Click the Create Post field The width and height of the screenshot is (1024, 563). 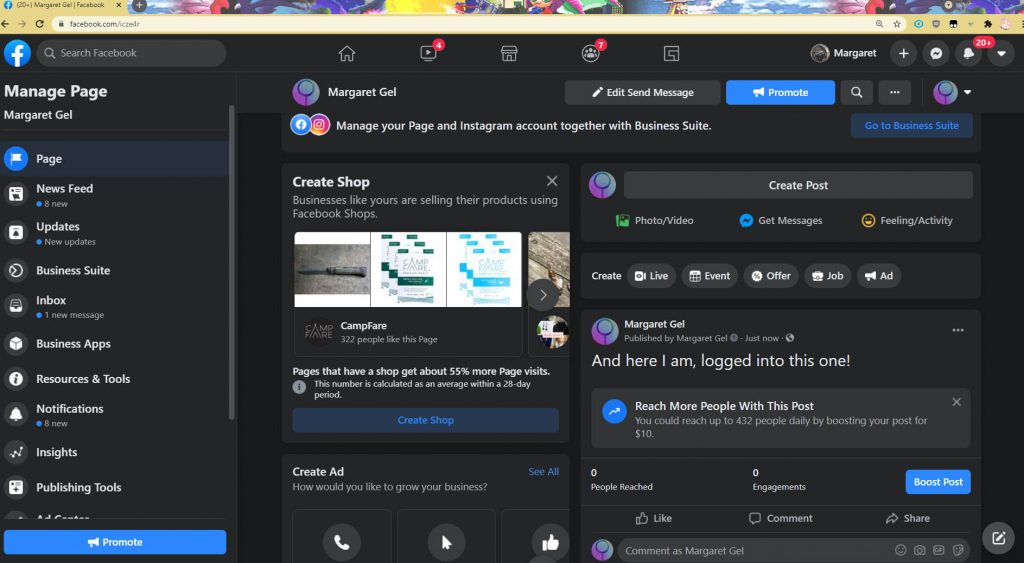tap(798, 185)
